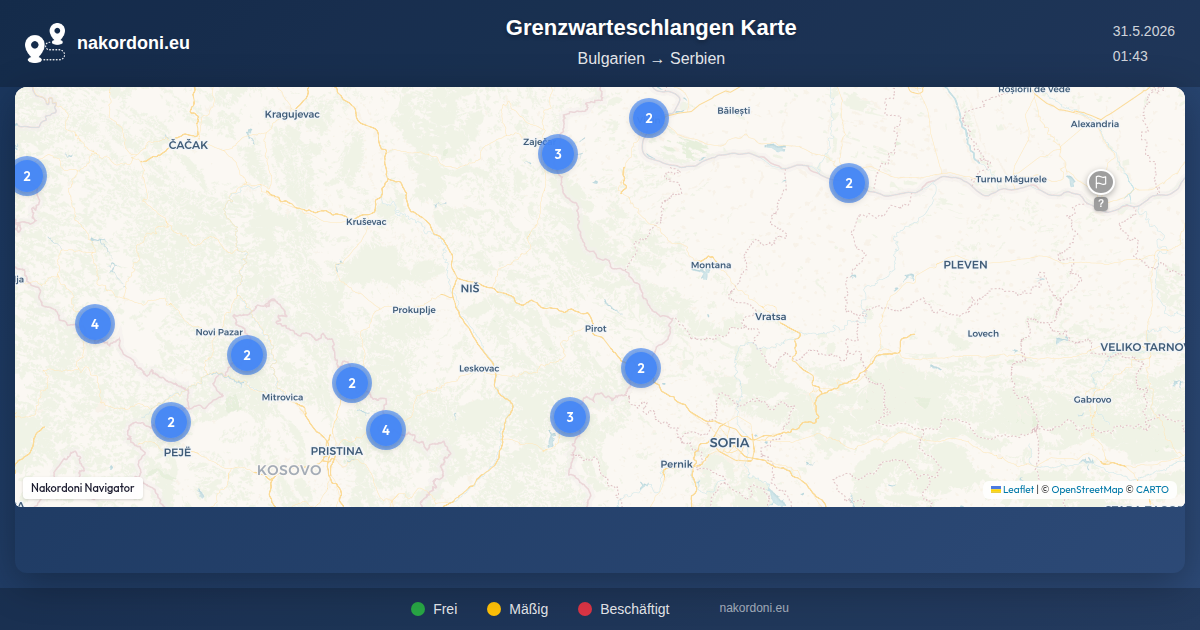Open the nakordoni.eu header brand link
1200x630 pixels.
tap(107, 43)
